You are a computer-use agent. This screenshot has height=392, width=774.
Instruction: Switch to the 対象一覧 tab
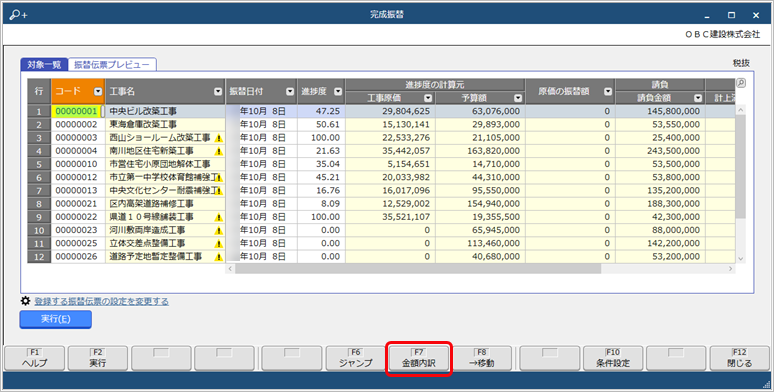pos(44,65)
